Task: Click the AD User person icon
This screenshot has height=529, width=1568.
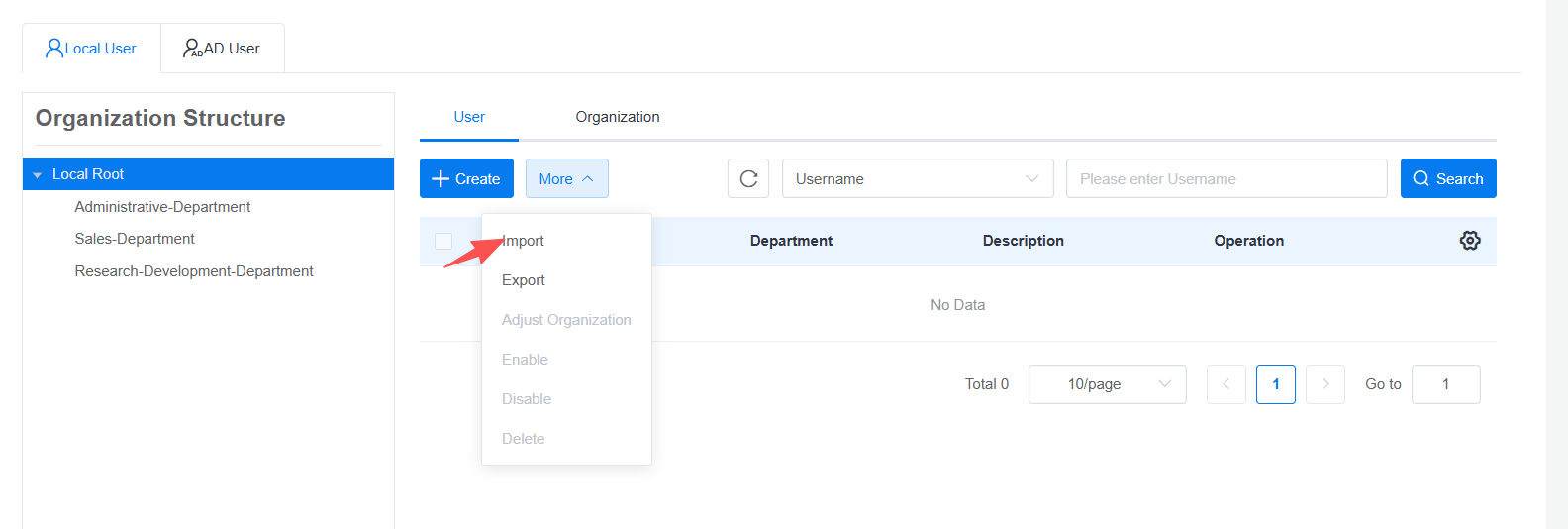Action: click(x=192, y=48)
